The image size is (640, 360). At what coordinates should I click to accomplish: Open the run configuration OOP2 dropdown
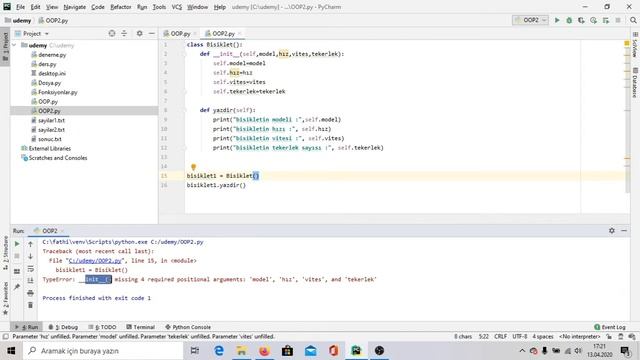tap(530, 20)
